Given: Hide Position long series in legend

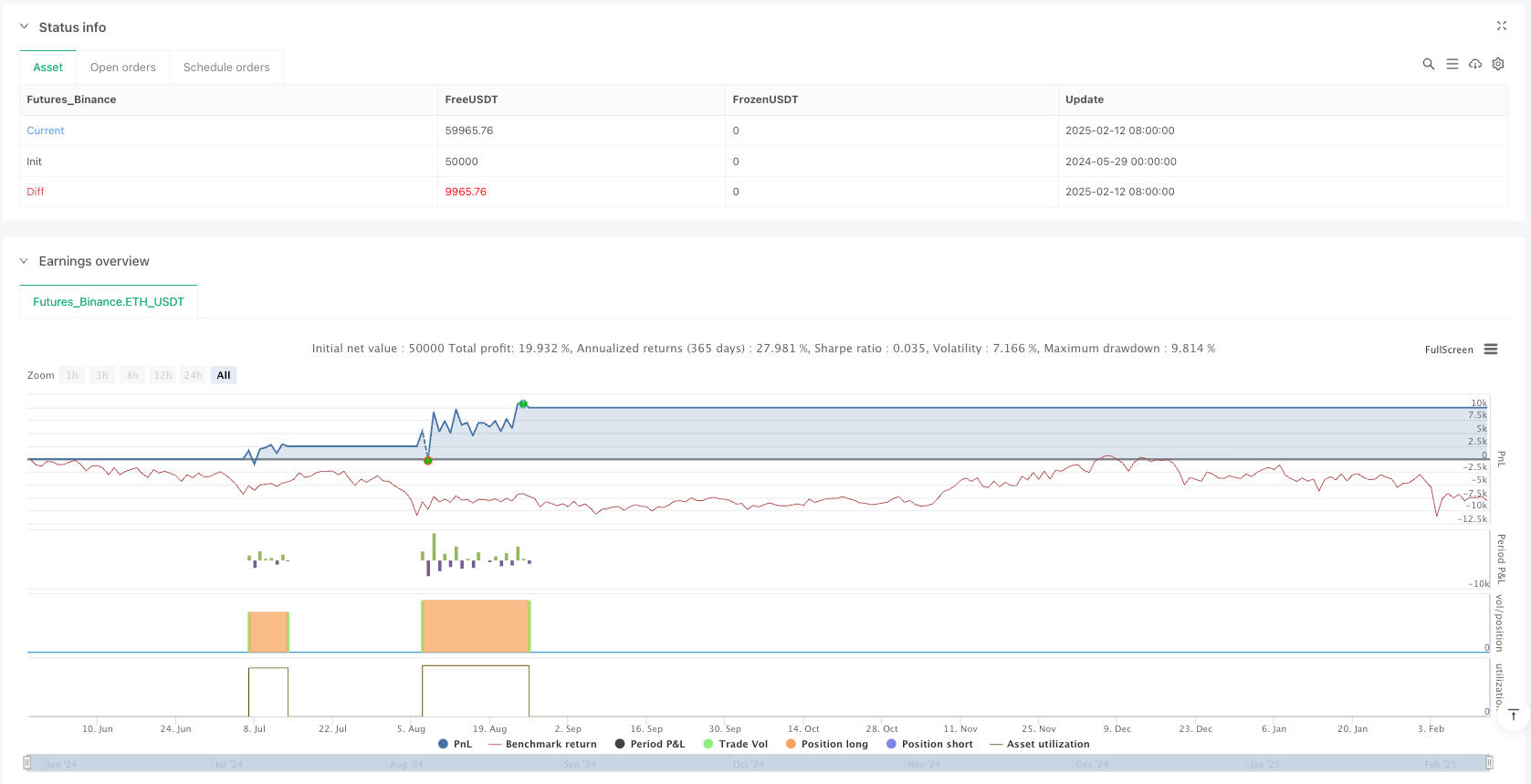Looking at the screenshot, I should tap(826, 744).
